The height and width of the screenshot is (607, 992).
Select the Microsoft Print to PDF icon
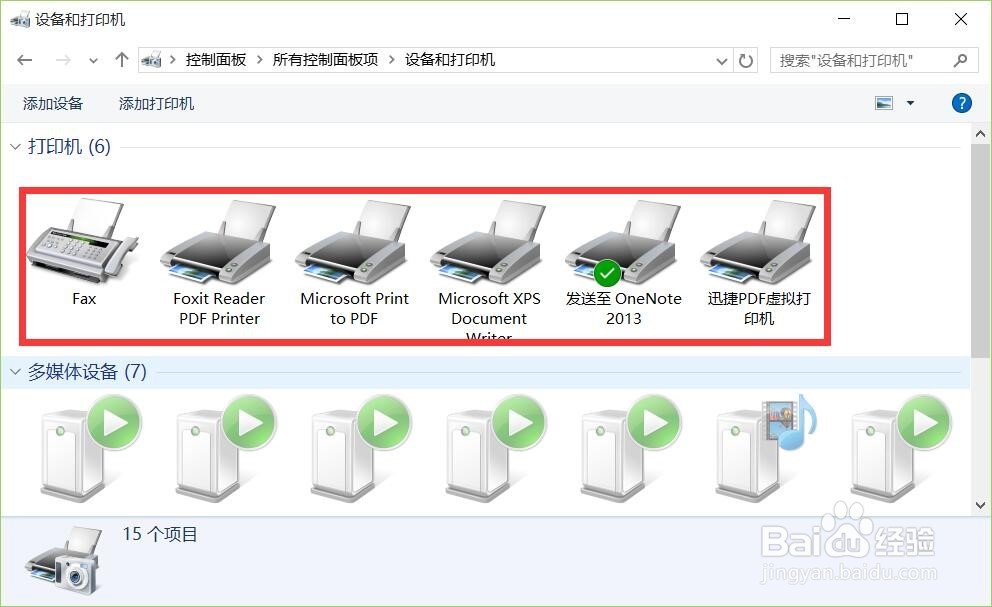click(354, 241)
